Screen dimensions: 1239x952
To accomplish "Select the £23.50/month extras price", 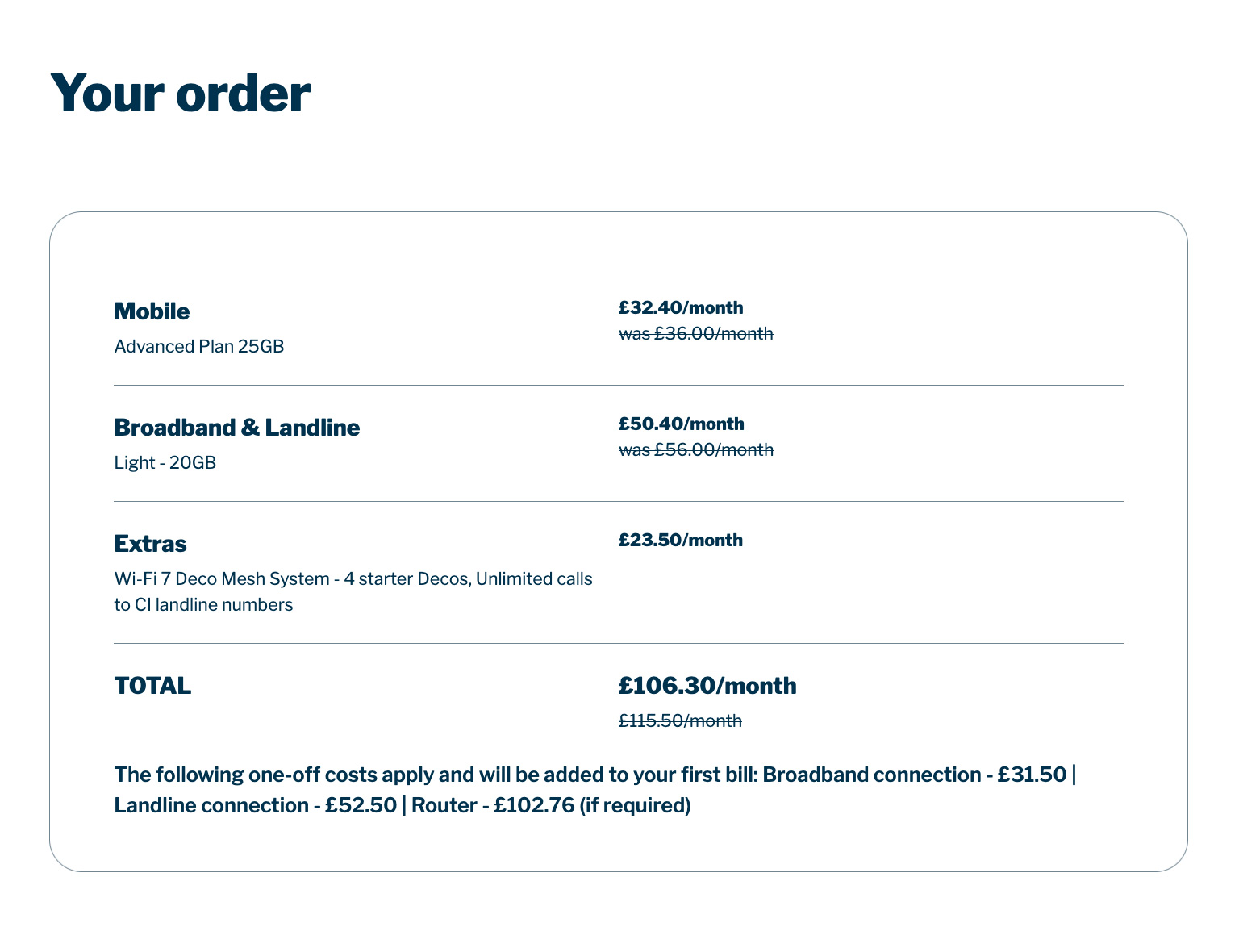I will tap(680, 540).
